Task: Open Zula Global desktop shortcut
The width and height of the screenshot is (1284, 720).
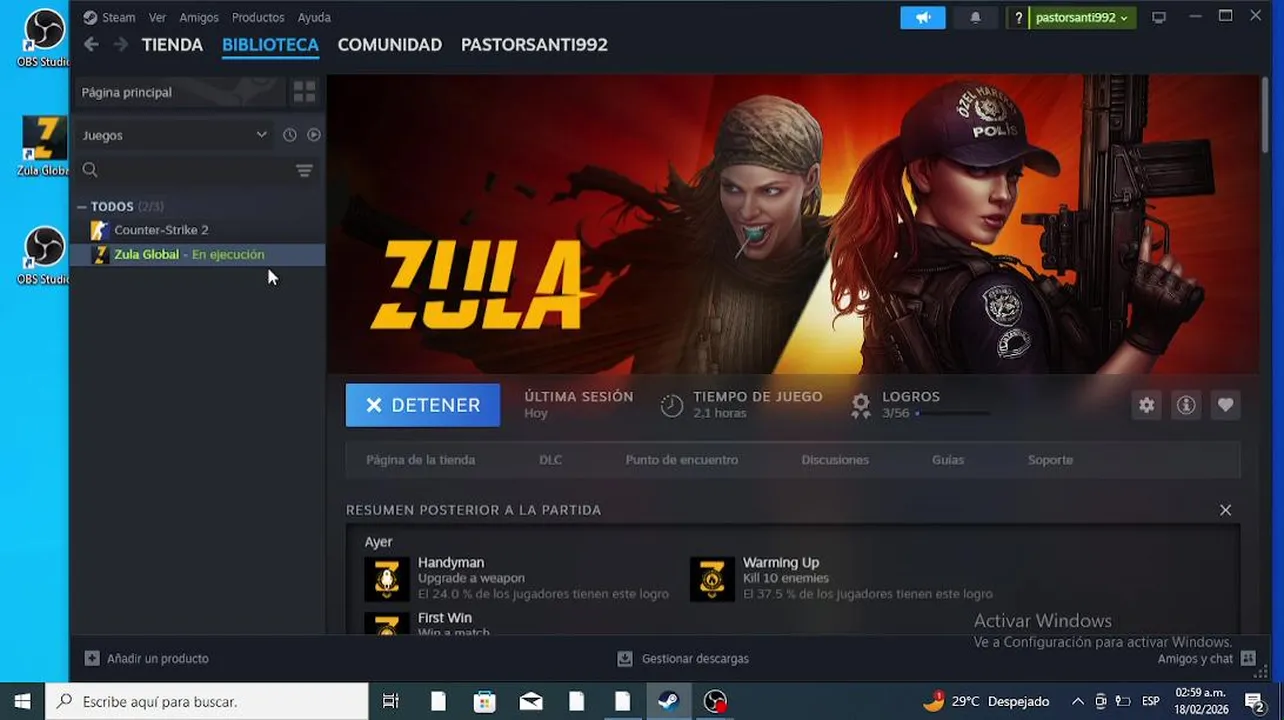Action: tap(44, 146)
